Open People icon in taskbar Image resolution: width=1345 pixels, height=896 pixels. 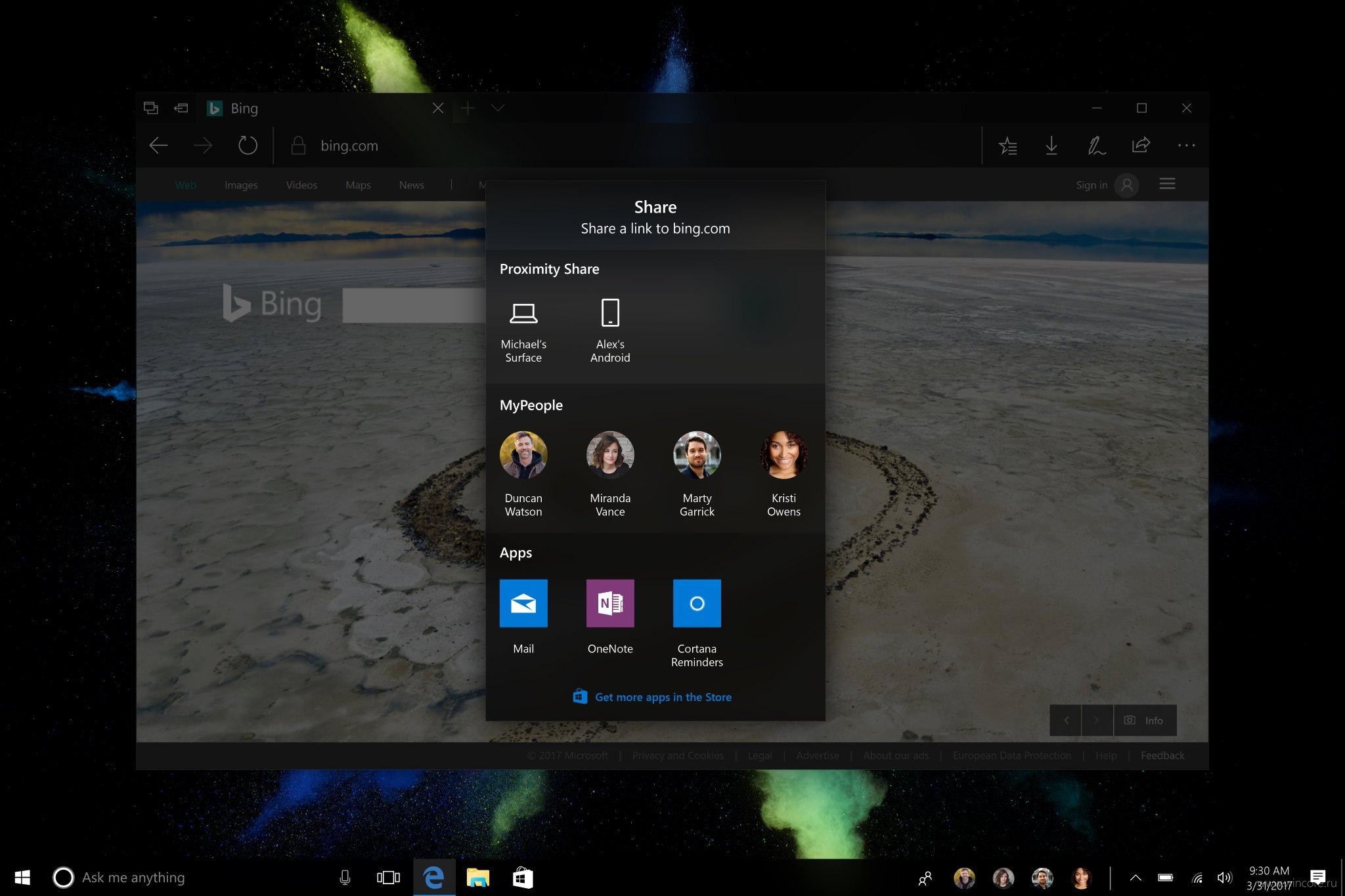(x=925, y=878)
